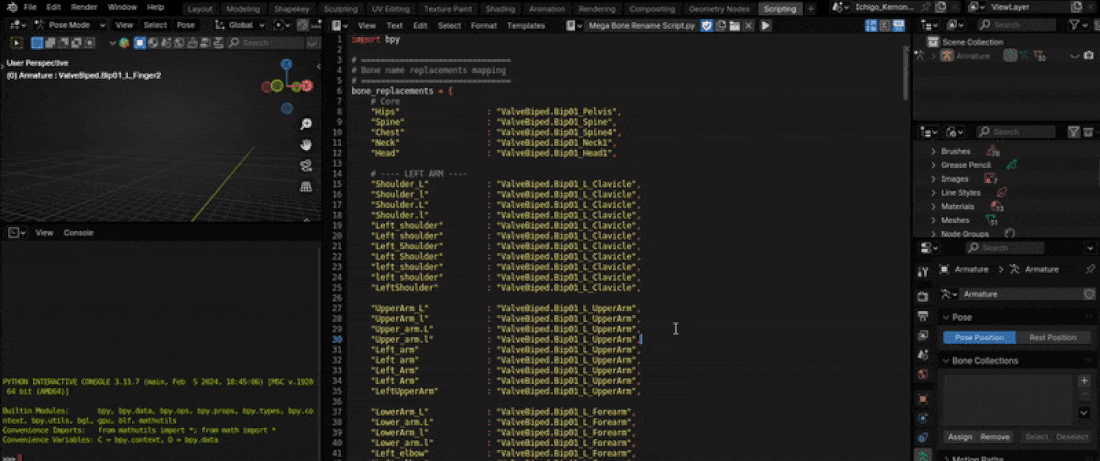Click new text copy icon beside script name
The width and height of the screenshot is (1100, 461).
pyautogui.click(x=720, y=25)
